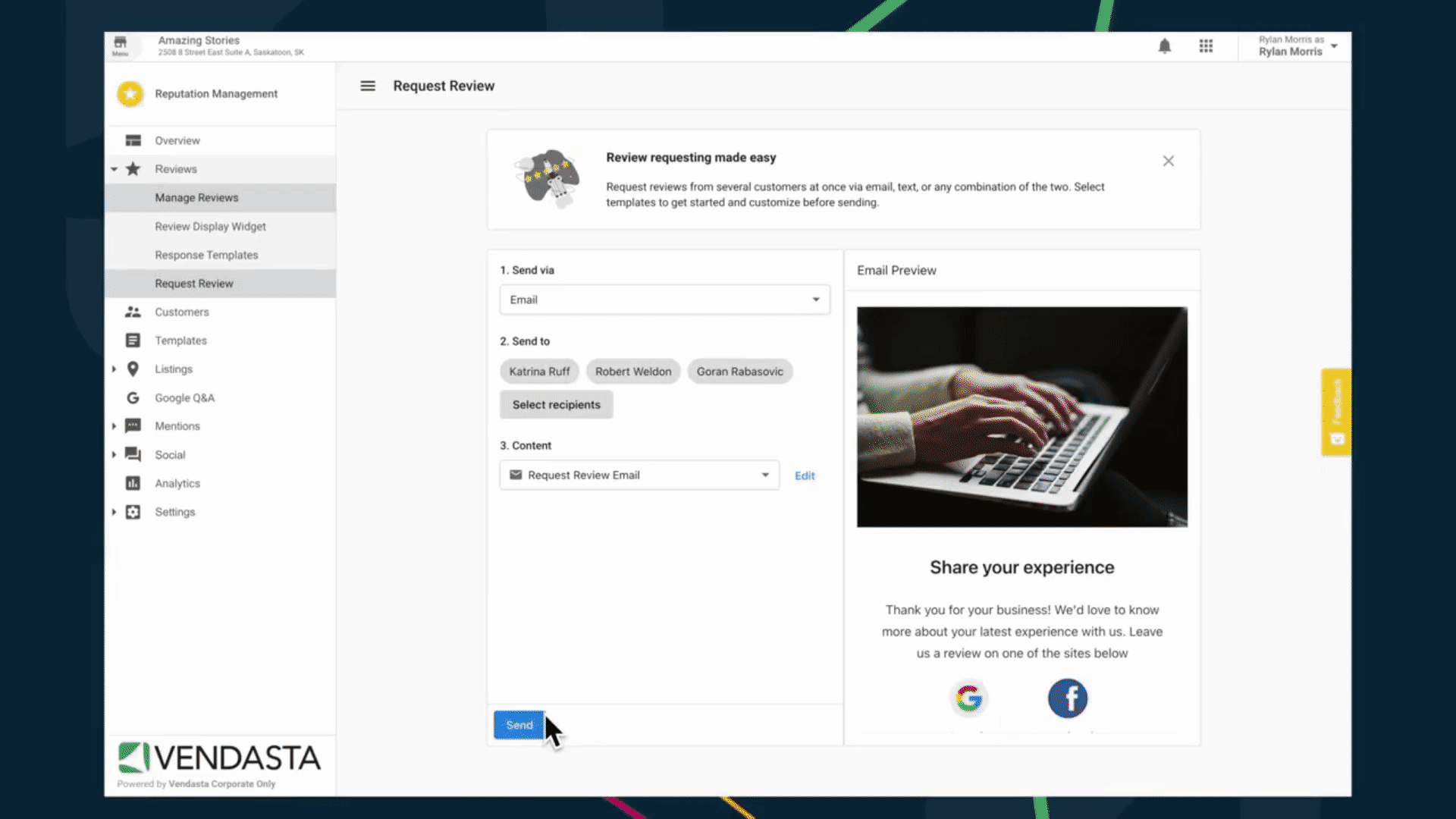Open the Send via Email dropdown

tap(664, 299)
